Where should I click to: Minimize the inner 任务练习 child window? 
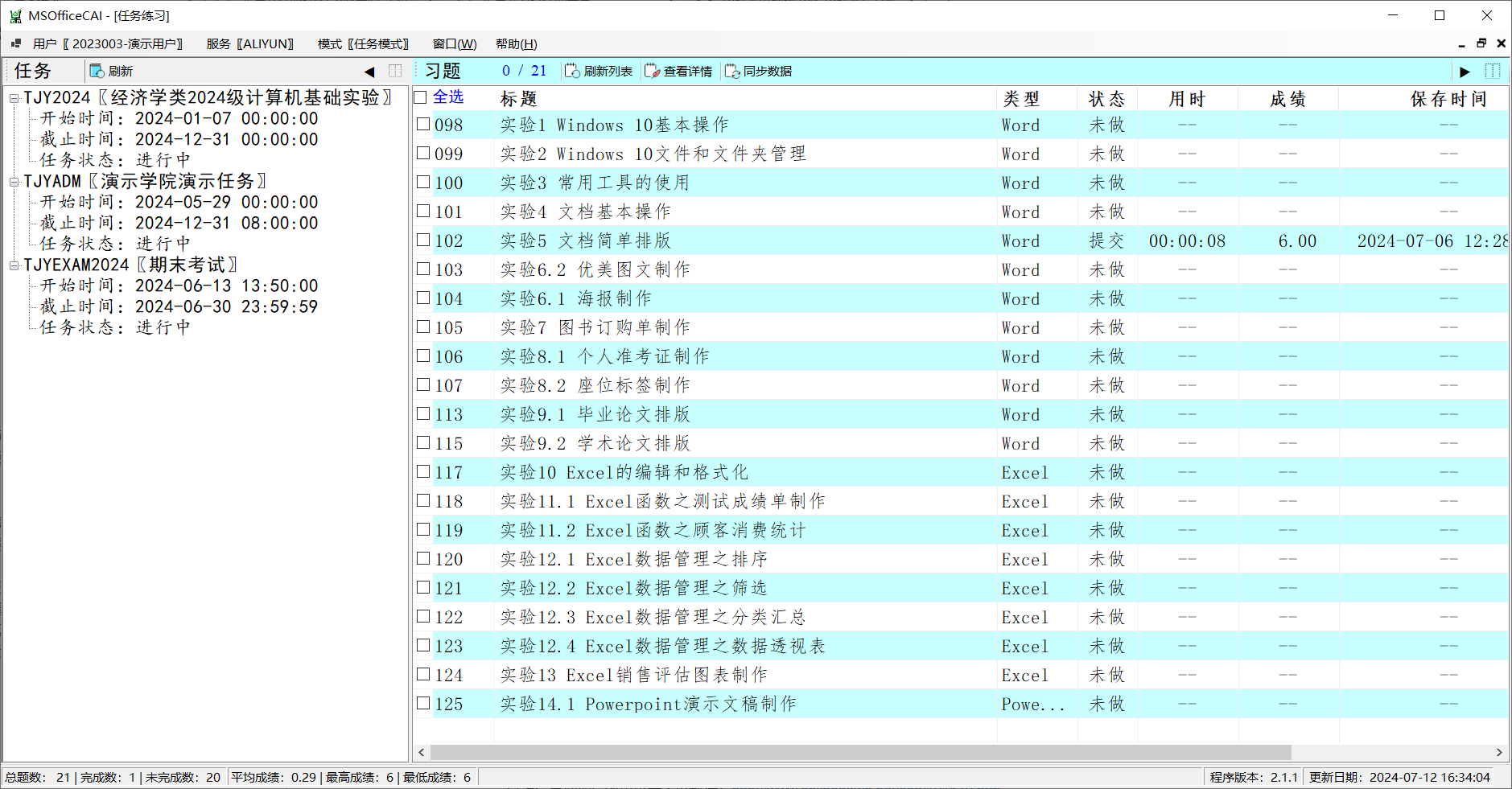1461,44
